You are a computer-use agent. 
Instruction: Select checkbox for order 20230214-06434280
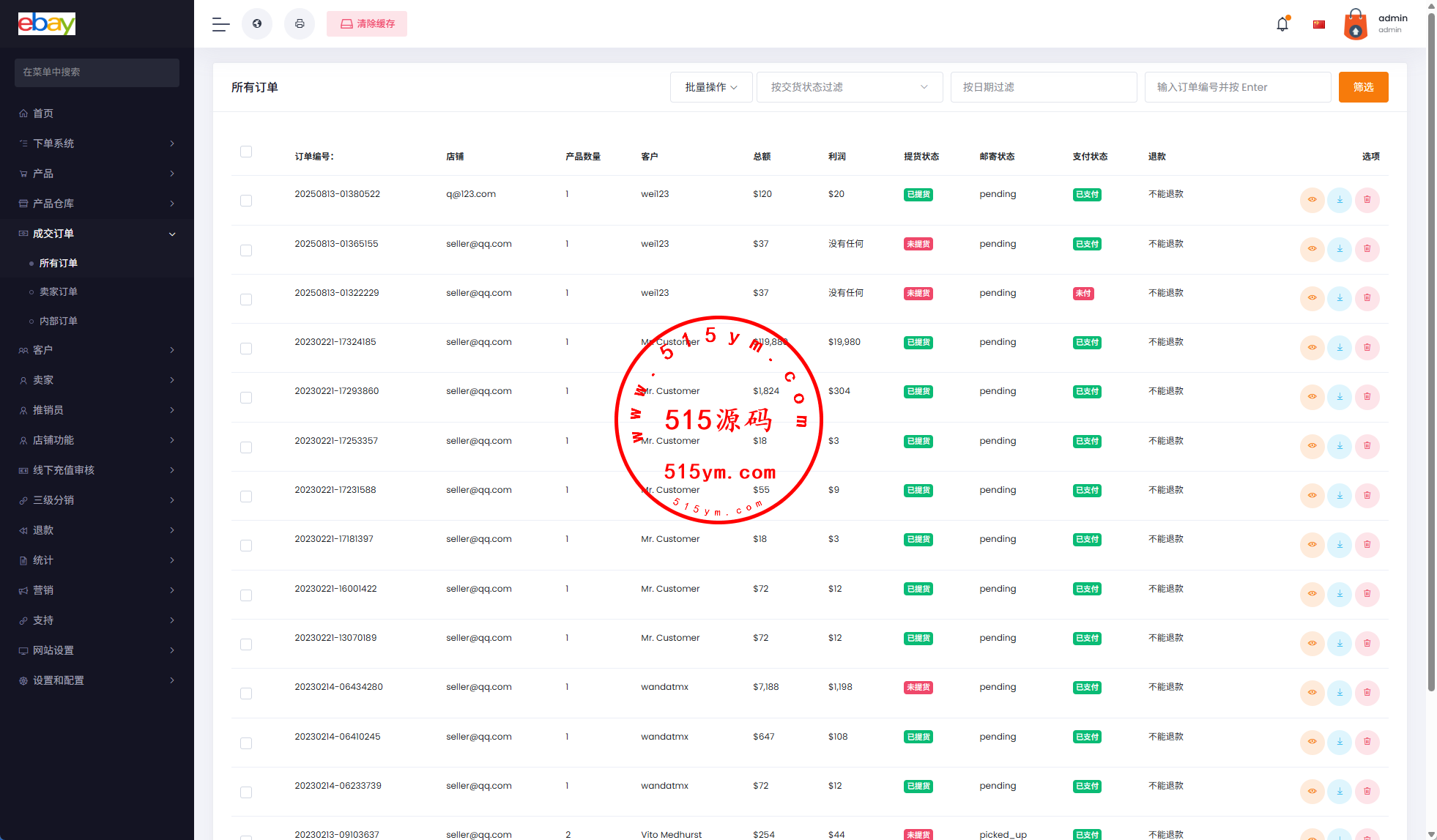point(246,694)
